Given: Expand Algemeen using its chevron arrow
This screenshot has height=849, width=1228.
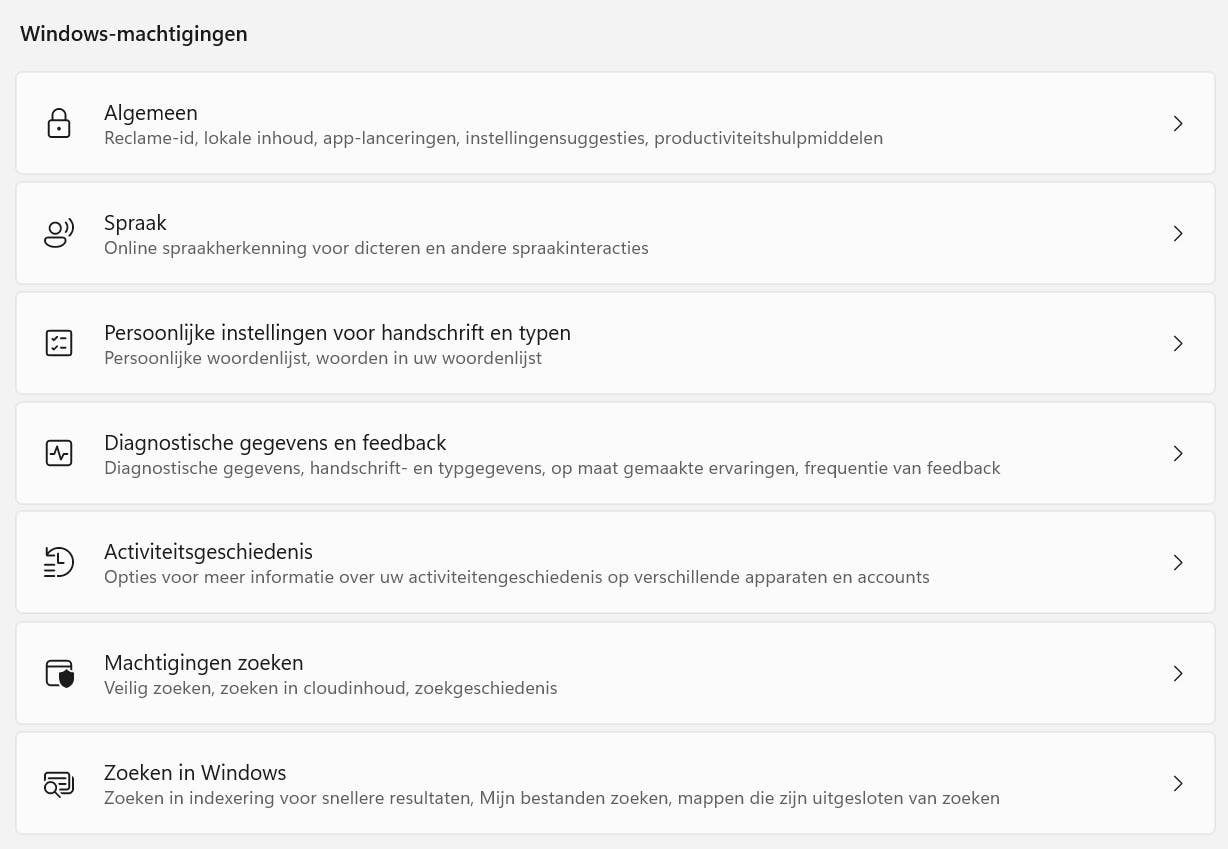Looking at the screenshot, I should pos(1178,124).
